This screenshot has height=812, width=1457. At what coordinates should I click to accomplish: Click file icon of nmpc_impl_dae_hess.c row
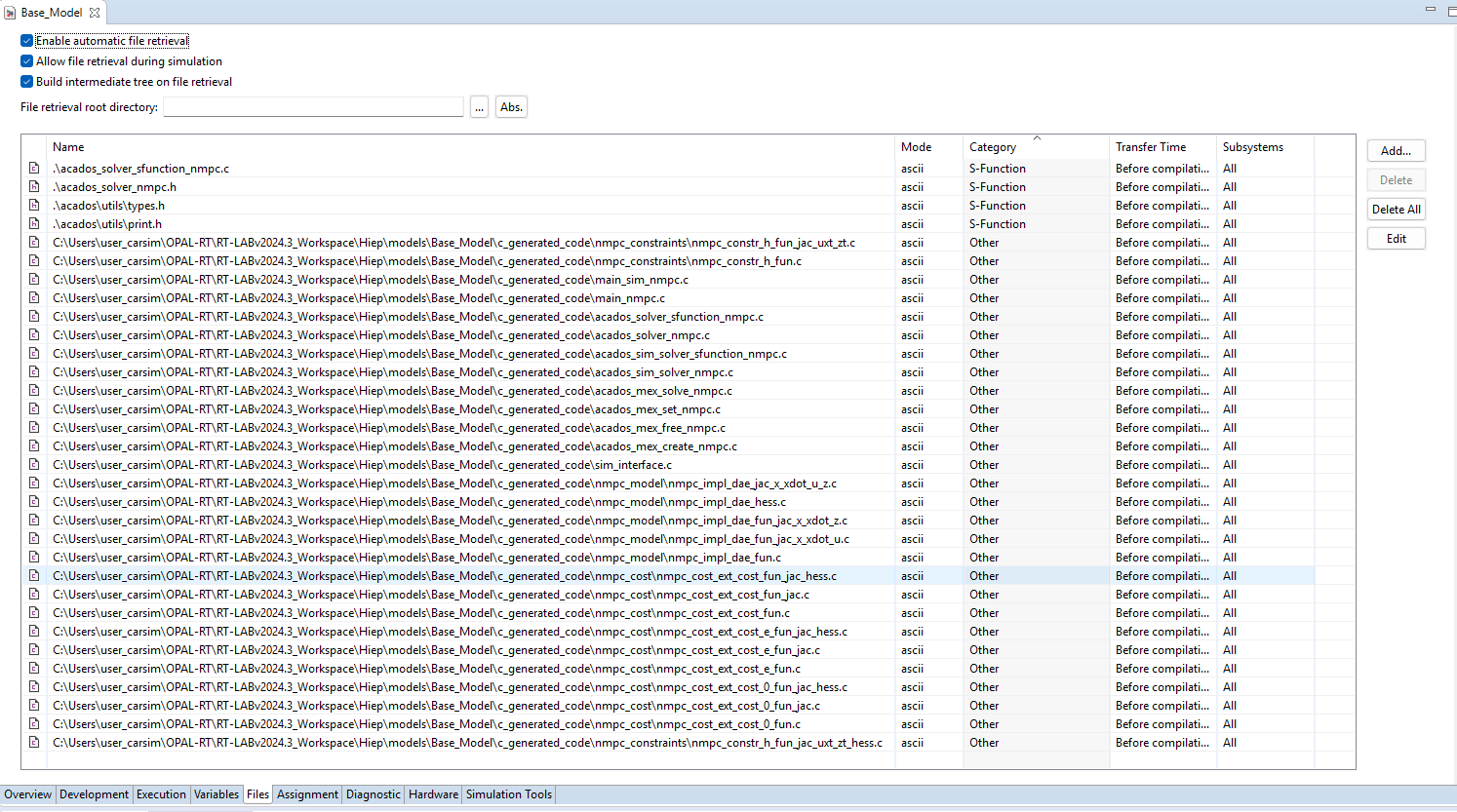(x=34, y=502)
